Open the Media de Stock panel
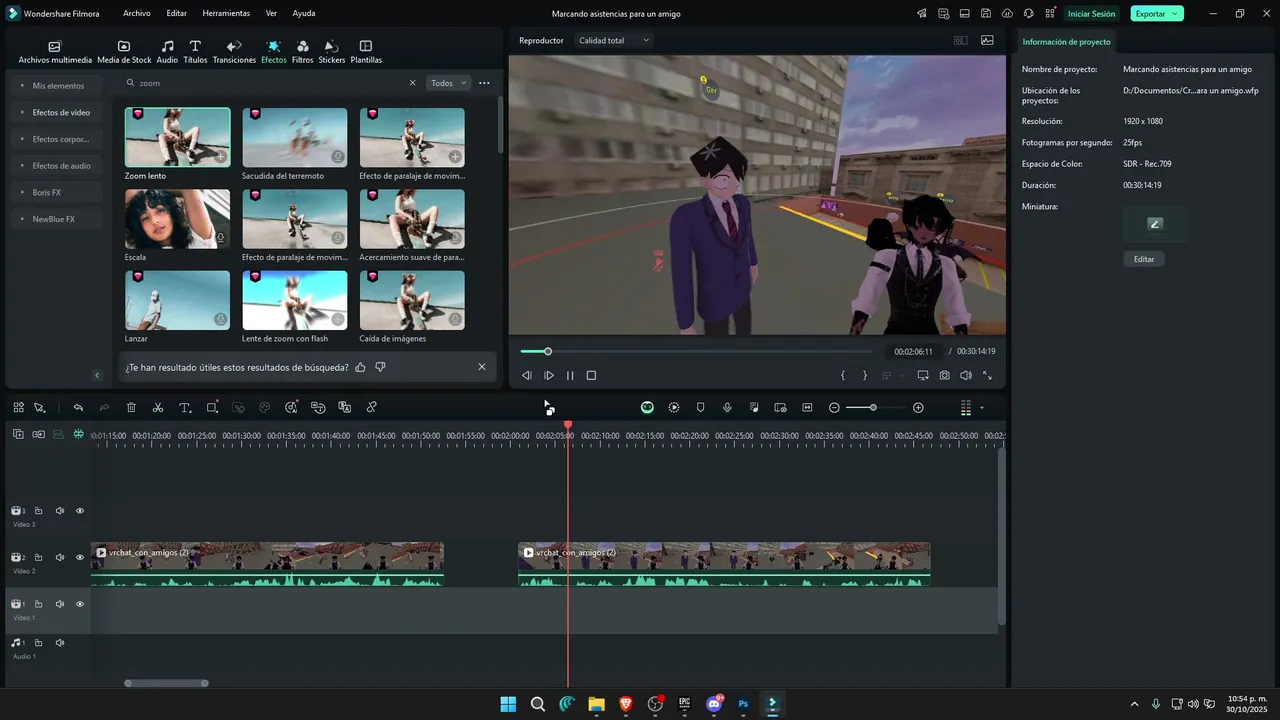Screen dimensions: 1280x720 click(x=124, y=52)
